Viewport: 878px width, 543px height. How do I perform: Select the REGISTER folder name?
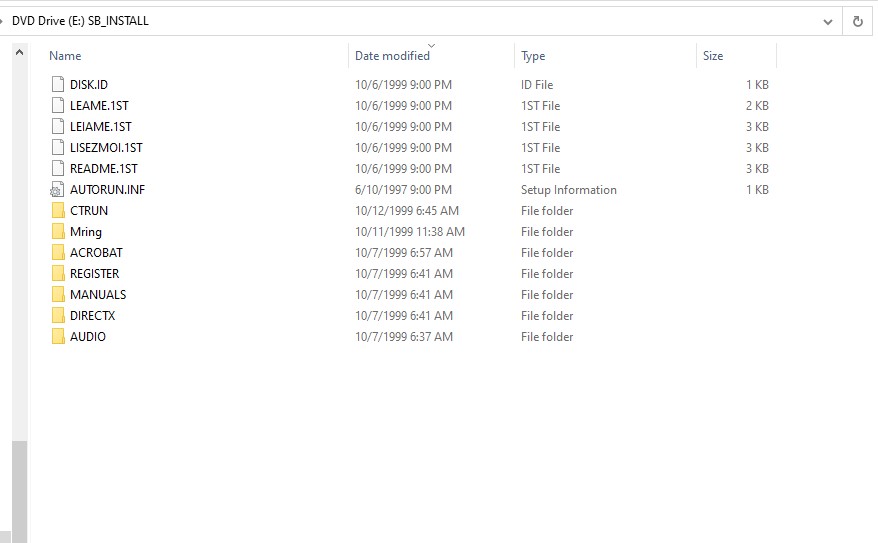pyautogui.click(x=95, y=274)
